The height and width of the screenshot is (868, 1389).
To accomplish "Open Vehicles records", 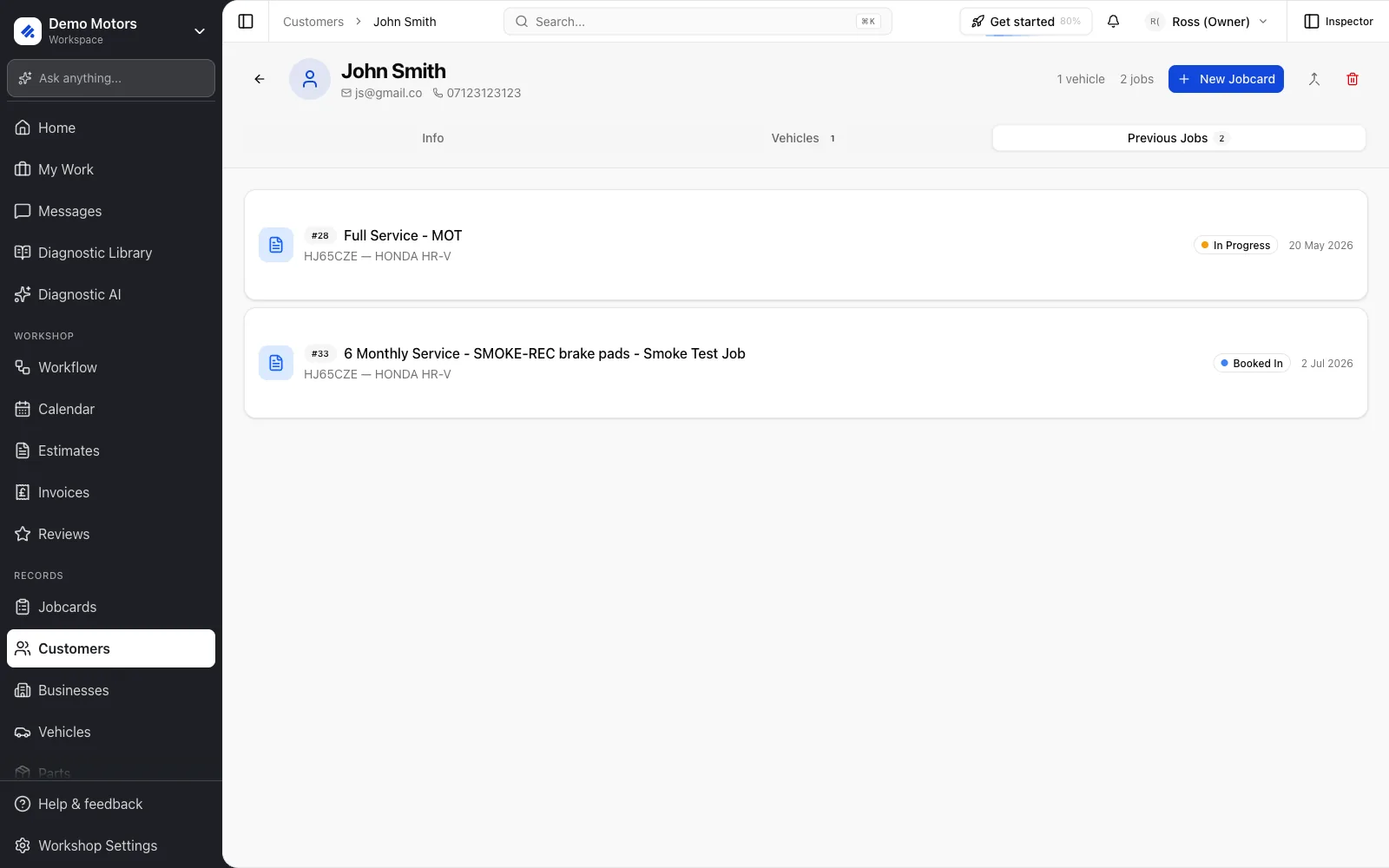I will [x=111, y=732].
